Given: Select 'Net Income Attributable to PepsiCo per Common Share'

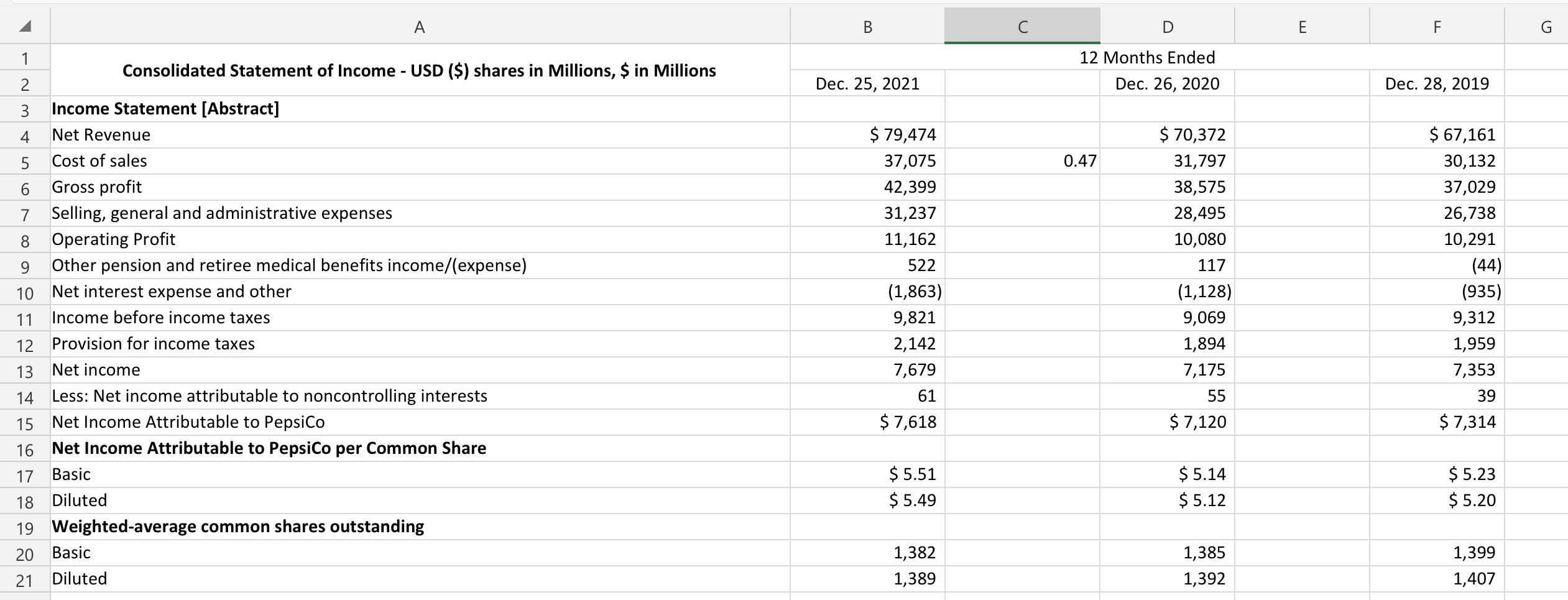Looking at the screenshot, I should [420, 448].
